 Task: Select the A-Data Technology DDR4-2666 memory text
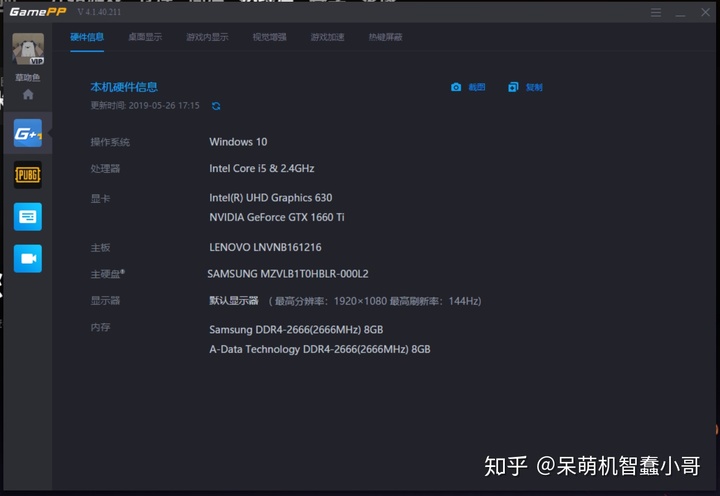coord(320,349)
